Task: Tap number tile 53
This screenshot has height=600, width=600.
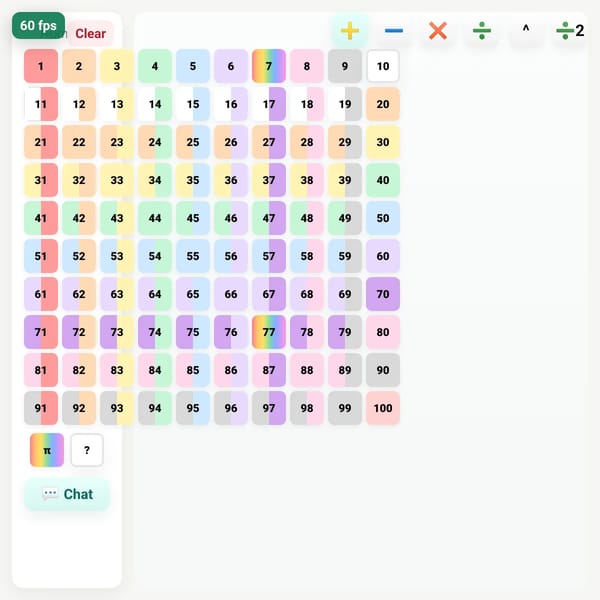Action: click(x=117, y=256)
